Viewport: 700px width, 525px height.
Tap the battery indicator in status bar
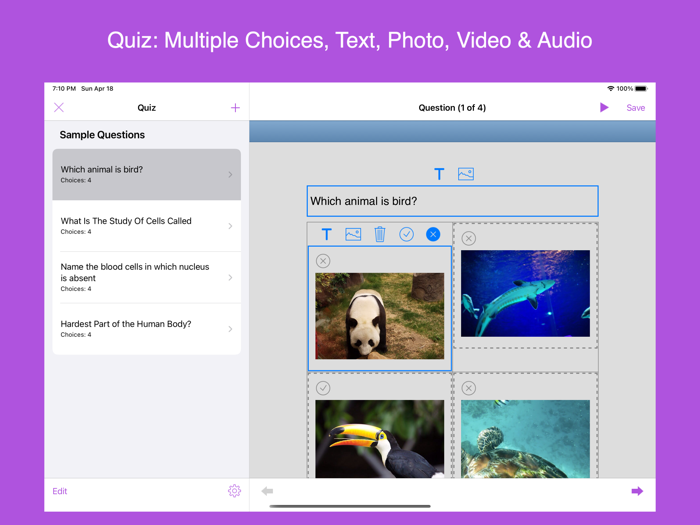(641, 88)
